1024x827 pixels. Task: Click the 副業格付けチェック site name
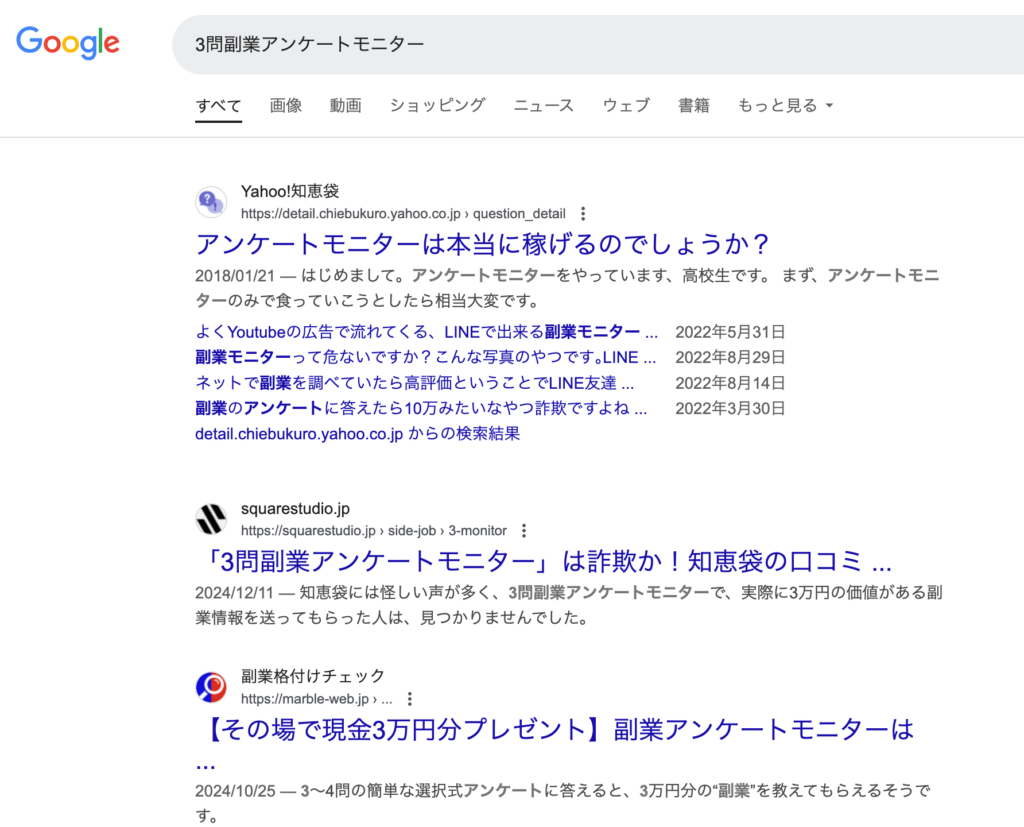[x=313, y=676]
